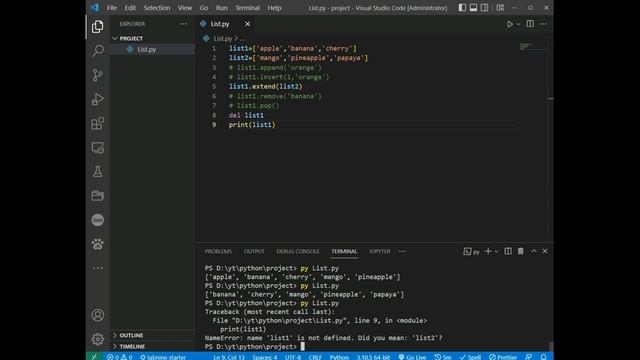Open new terminal launch profile dropdown
640x360 pixels.
(x=496, y=251)
